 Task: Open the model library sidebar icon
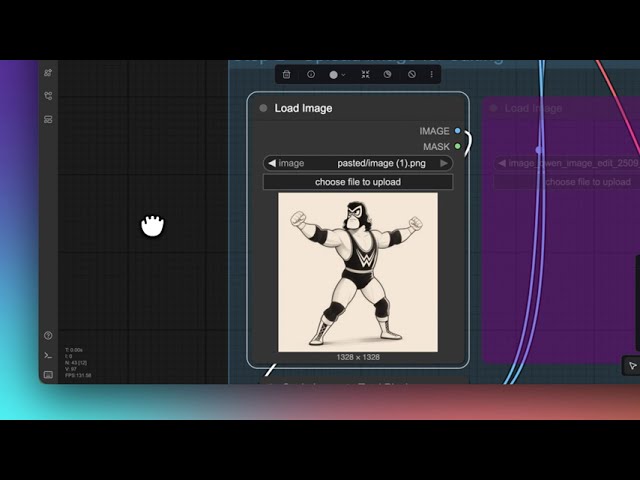(48, 73)
